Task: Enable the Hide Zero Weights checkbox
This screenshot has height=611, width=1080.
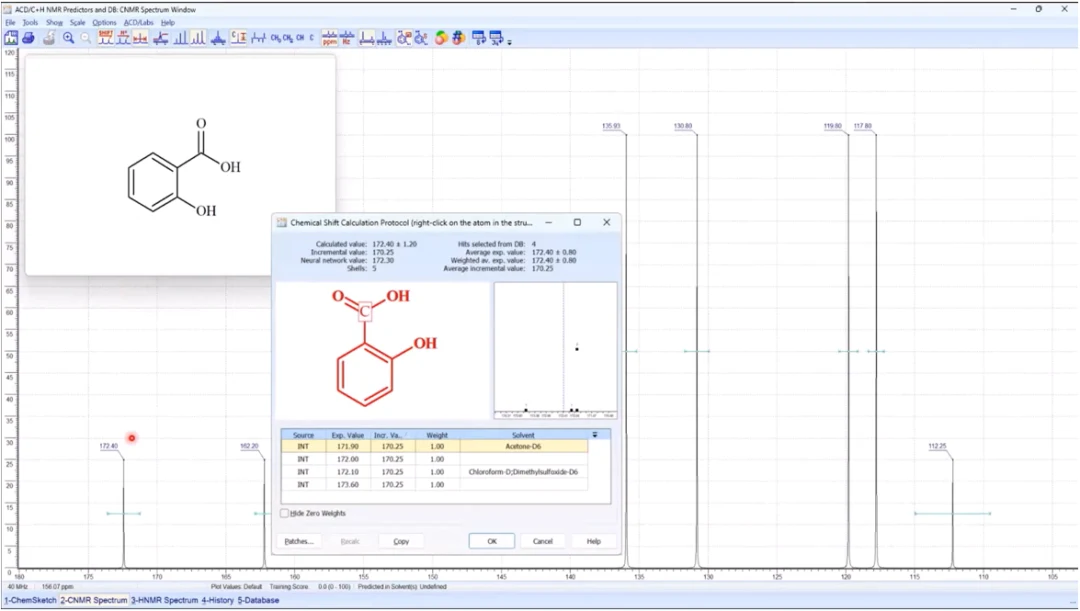Action: pyautogui.click(x=284, y=514)
